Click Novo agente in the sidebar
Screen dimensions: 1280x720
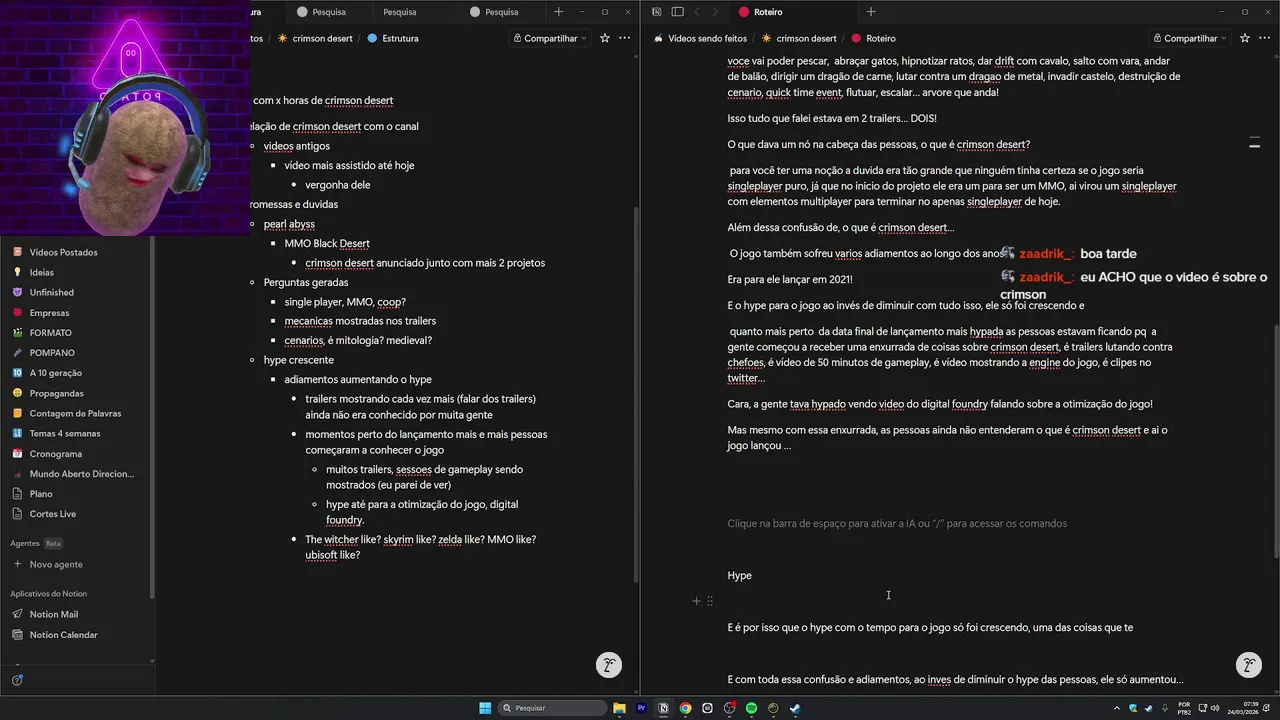tap(55, 564)
